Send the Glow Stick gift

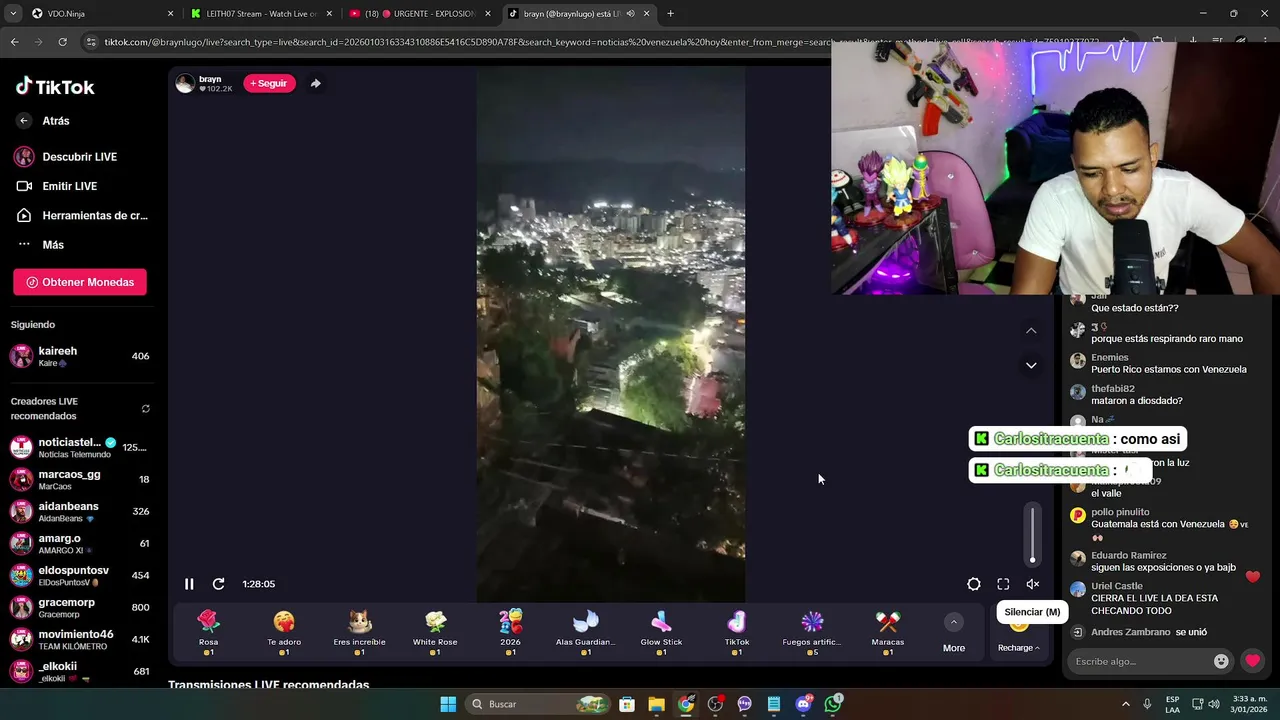point(661,633)
